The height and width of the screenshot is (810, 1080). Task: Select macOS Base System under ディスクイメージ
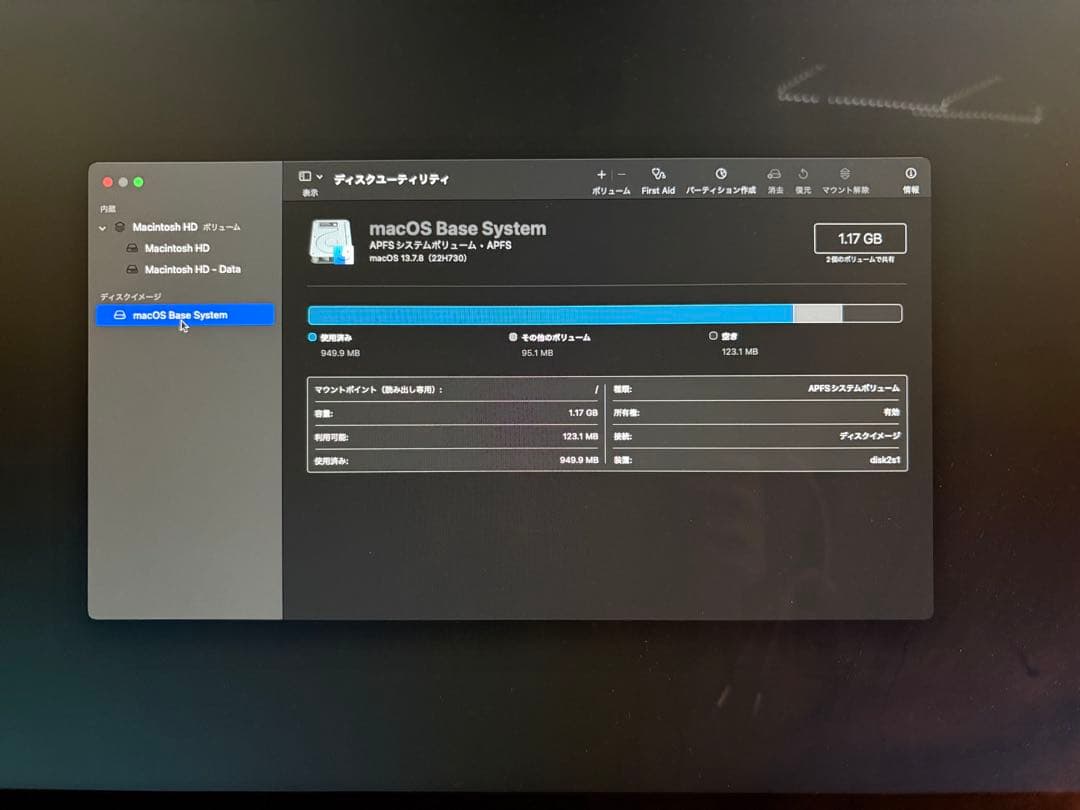click(x=181, y=314)
